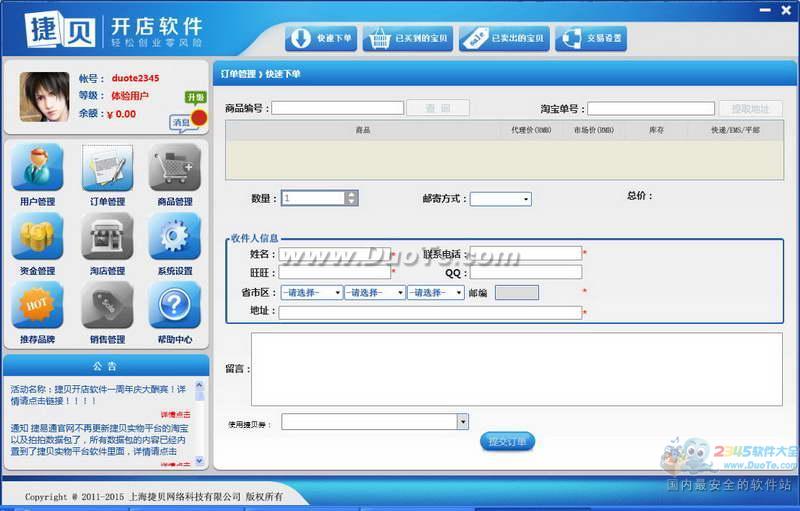Minimize the 捷贝 window
Image resolution: width=800 pixels, height=511 pixels.
pyautogui.click(x=765, y=10)
